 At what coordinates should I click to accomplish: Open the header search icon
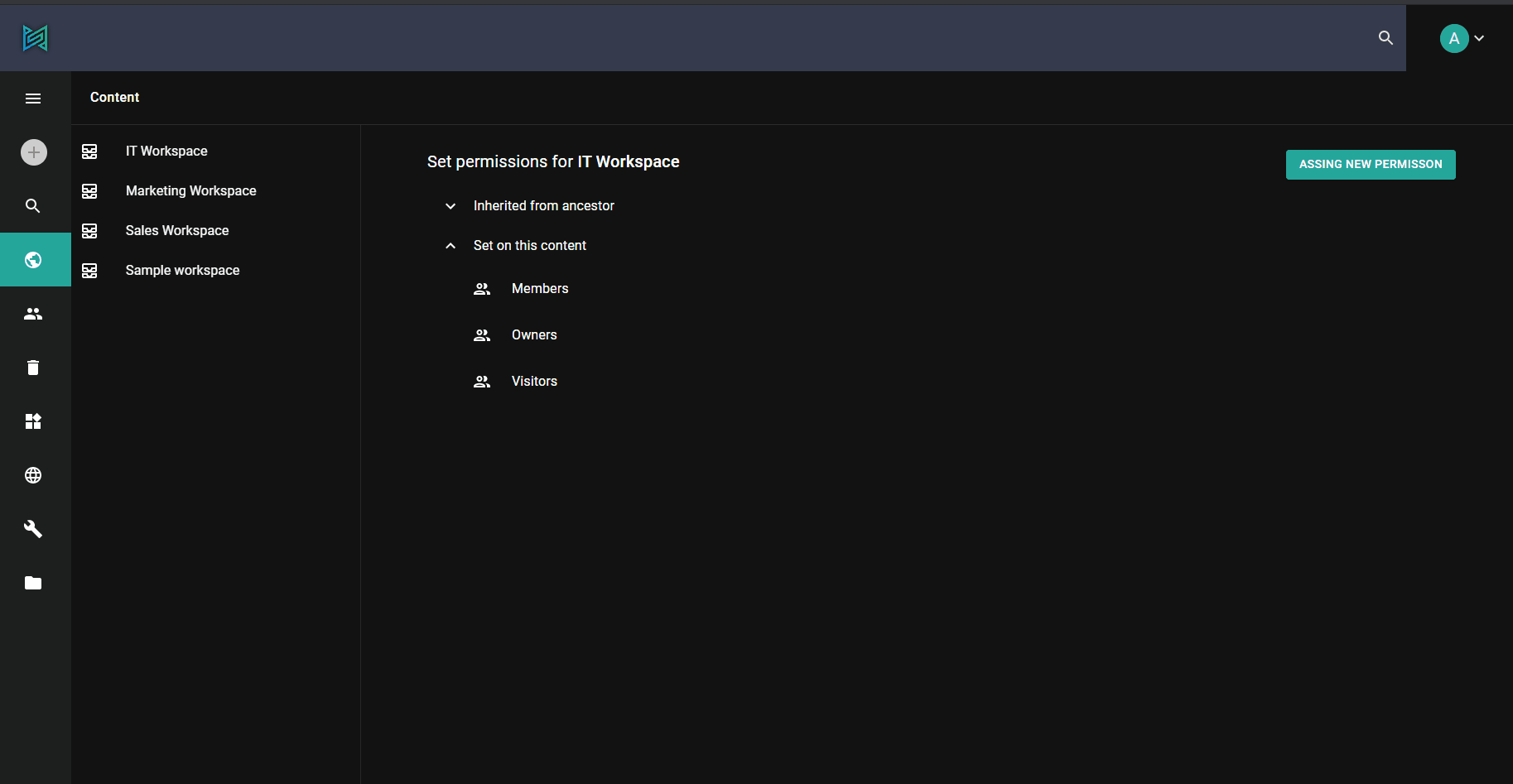[1385, 38]
